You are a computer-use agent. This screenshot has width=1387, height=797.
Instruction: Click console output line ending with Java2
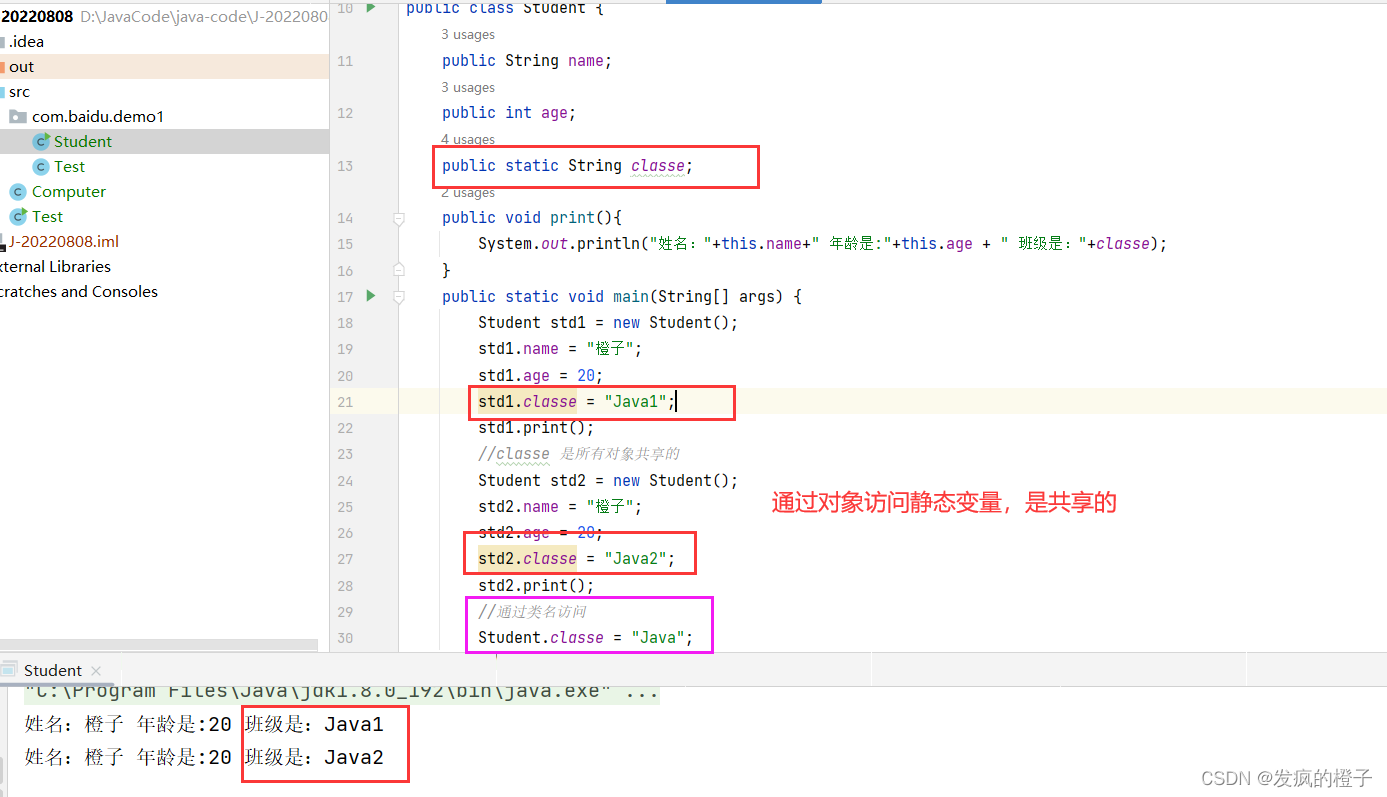point(204,757)
